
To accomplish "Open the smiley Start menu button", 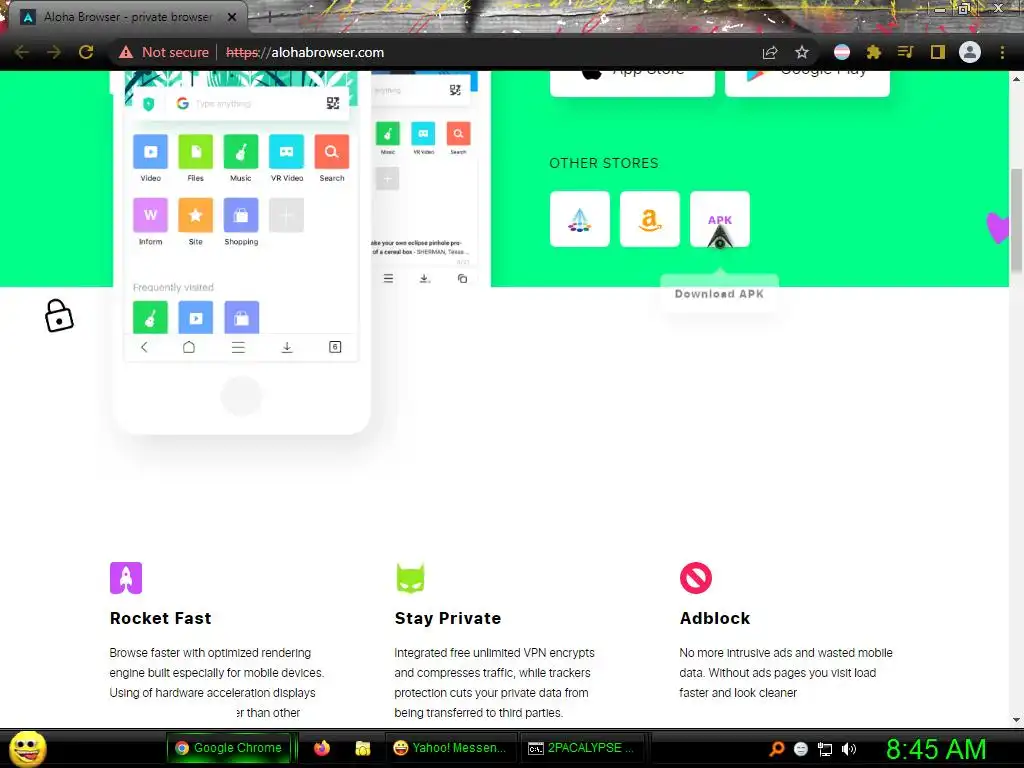I will (27, 748).
